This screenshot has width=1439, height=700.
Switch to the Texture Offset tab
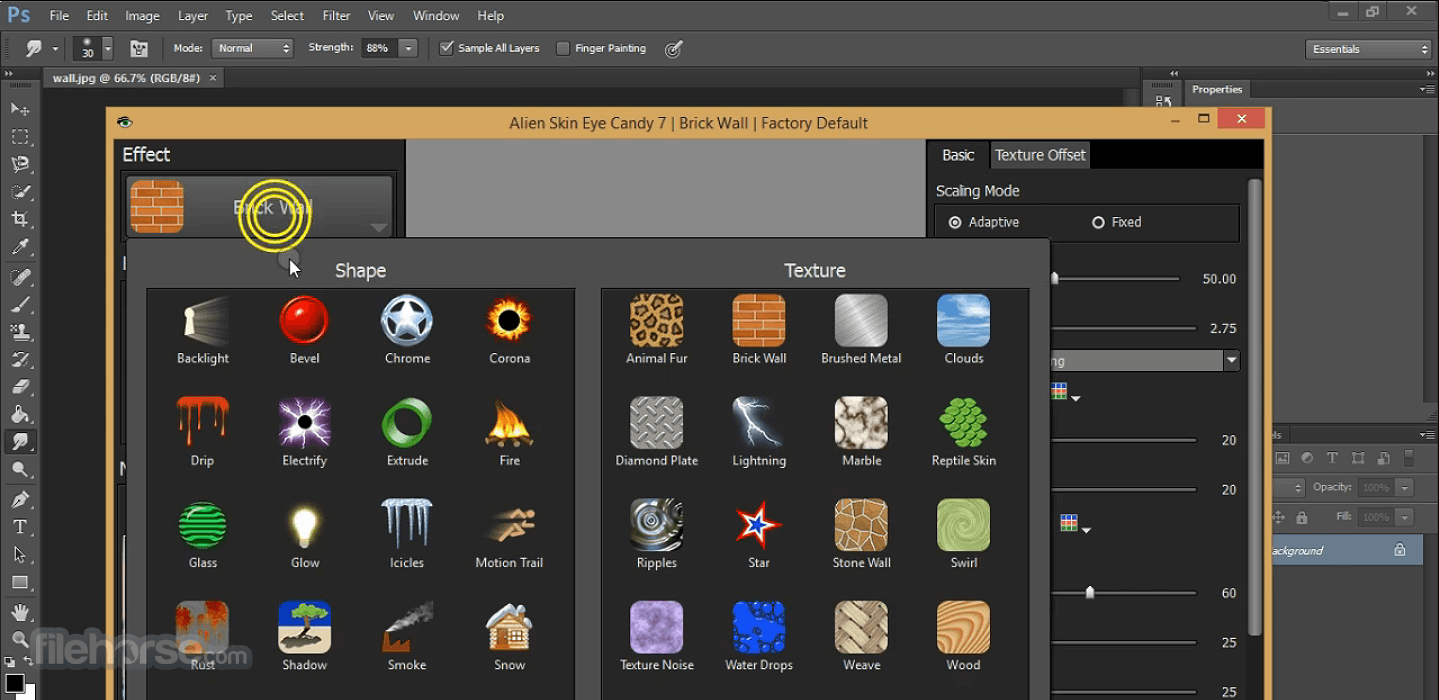1040,155
